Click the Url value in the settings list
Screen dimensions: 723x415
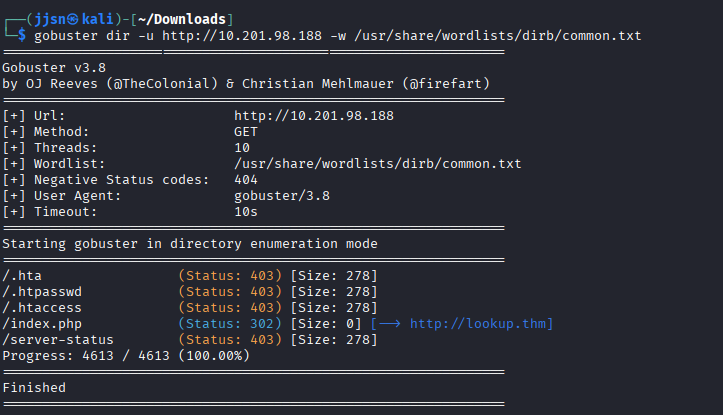[313, 116]
